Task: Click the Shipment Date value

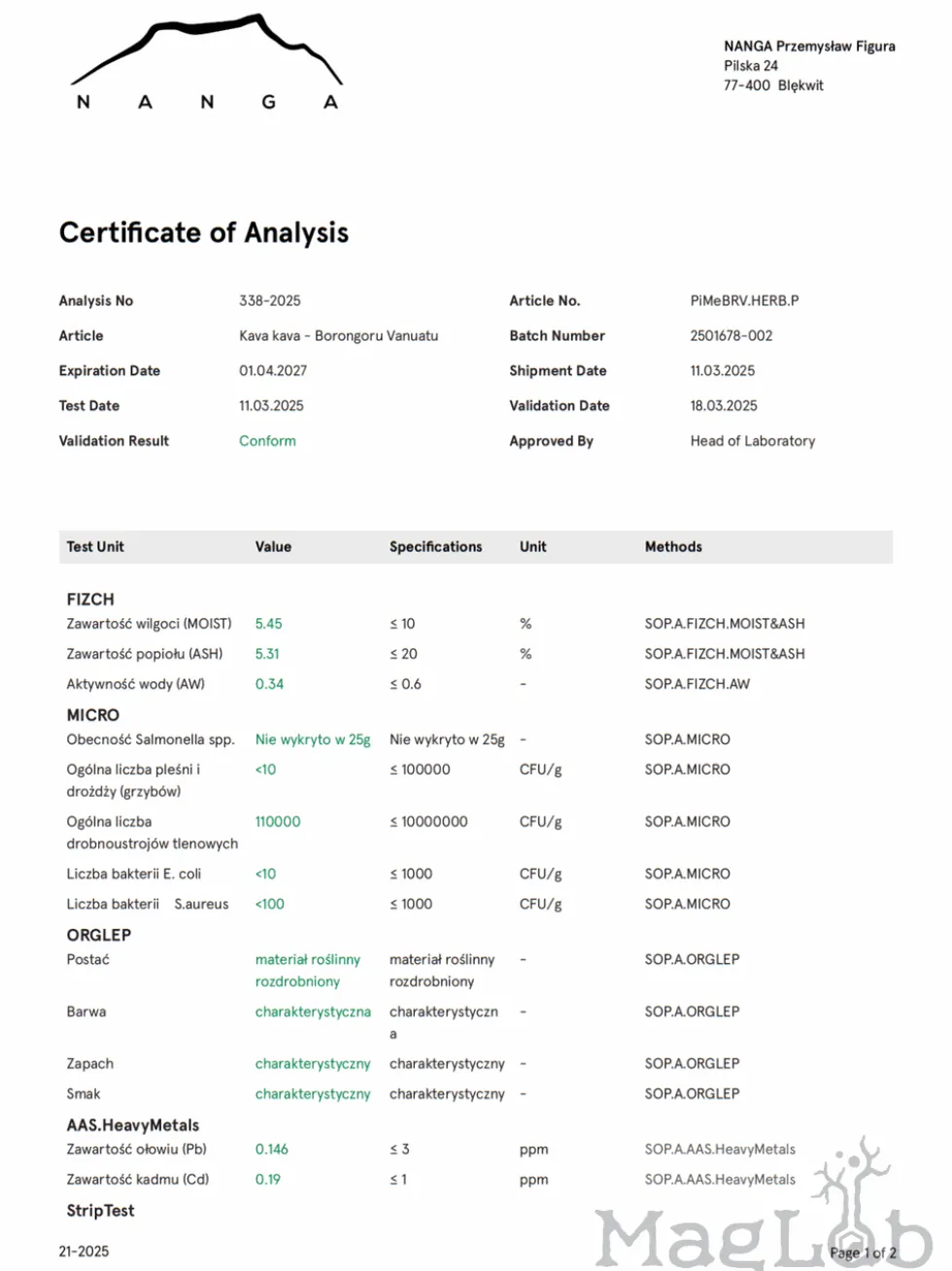Action: [723, 371]
